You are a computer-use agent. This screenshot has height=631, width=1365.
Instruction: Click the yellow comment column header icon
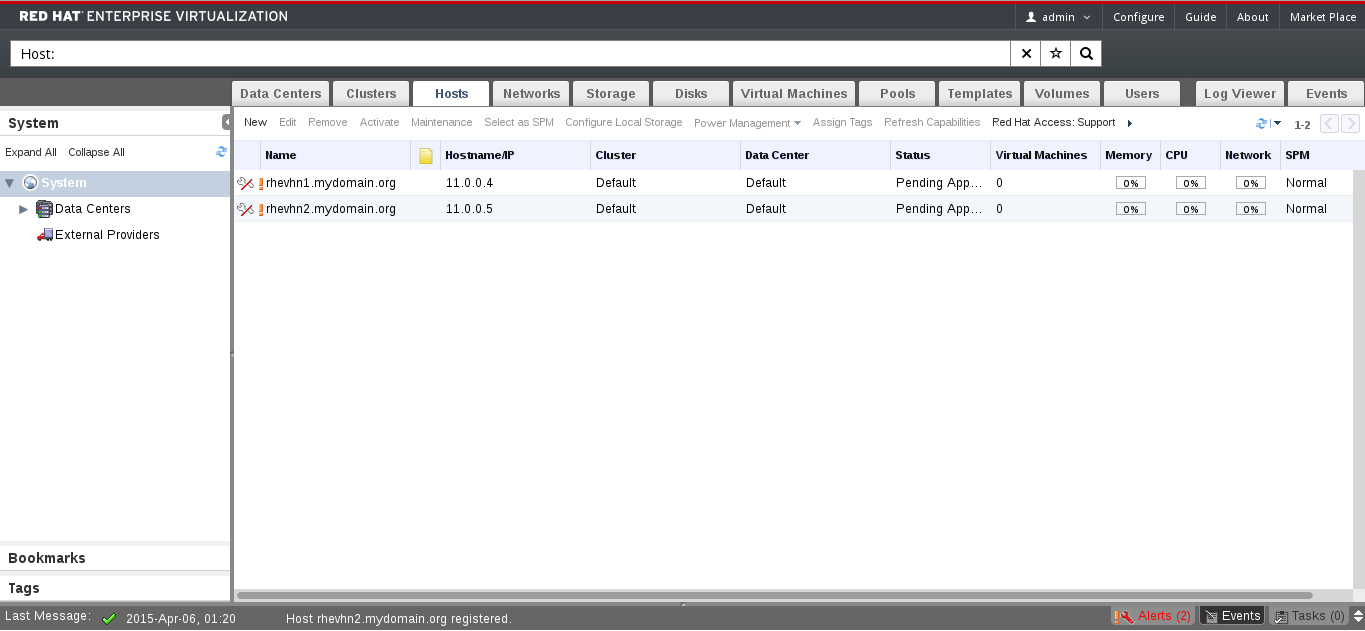point(426,156)
